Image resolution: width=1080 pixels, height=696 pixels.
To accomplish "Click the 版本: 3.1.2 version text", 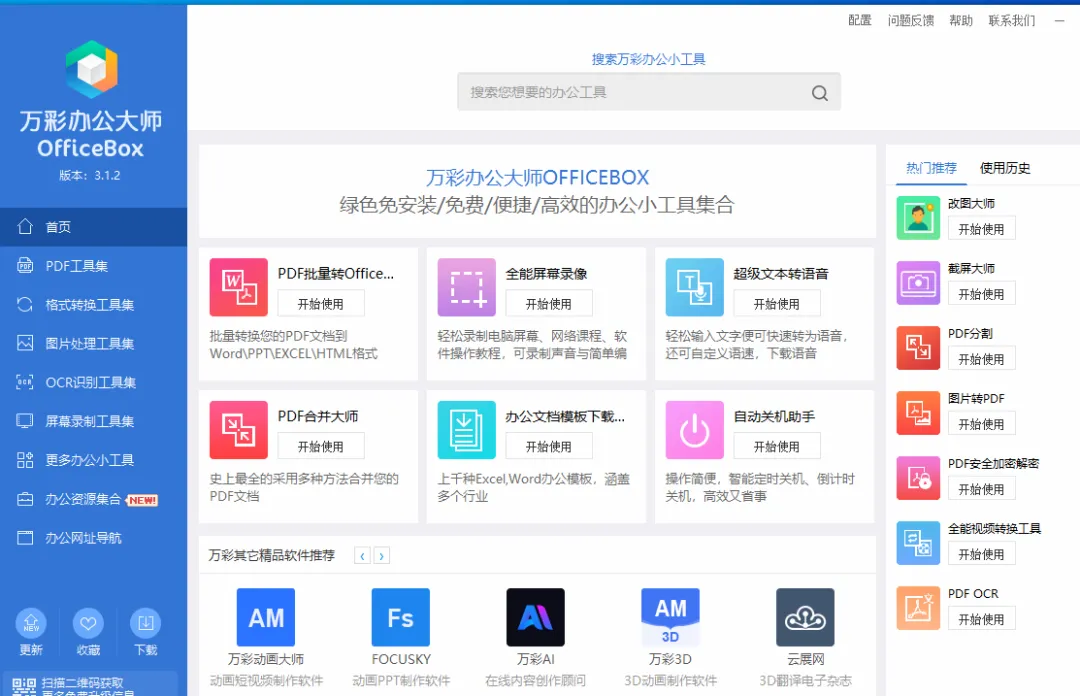I will pos(90,176).
